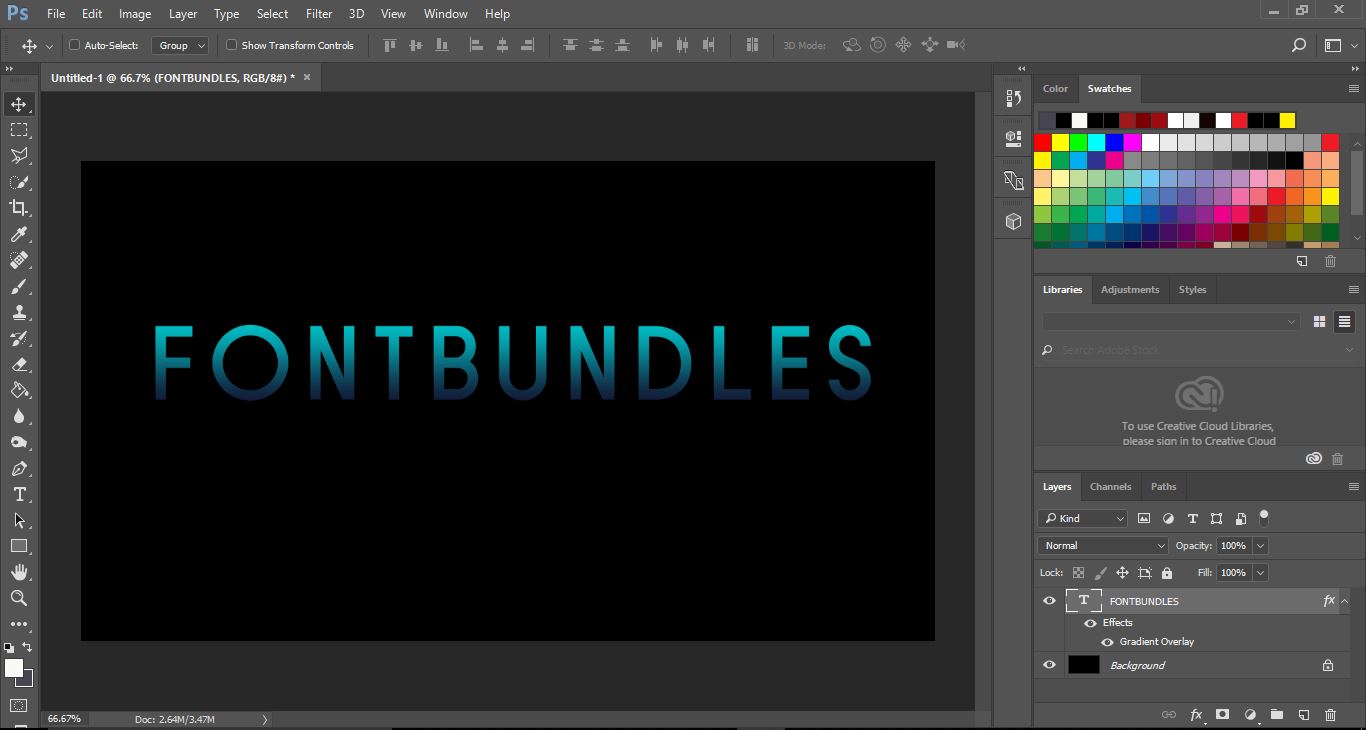Open the Opacity slider dropdown
The image size is (1366, 730).
pos(1260,546)
